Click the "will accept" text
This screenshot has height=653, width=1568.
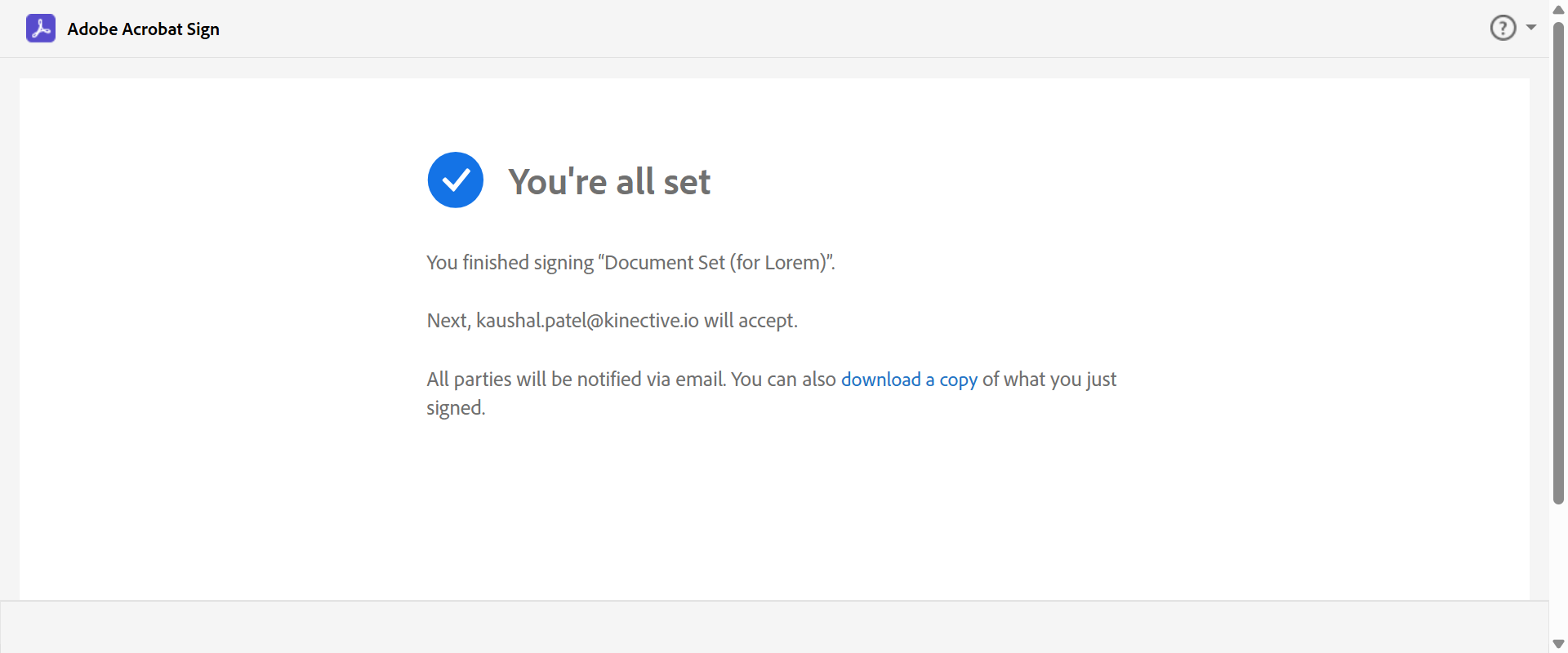tap(751, 321)
